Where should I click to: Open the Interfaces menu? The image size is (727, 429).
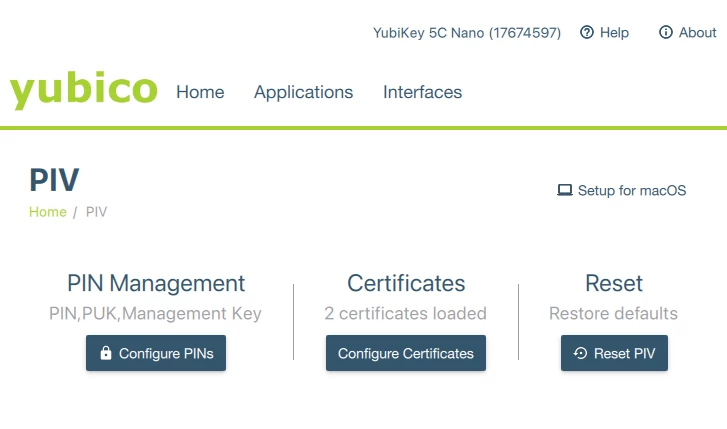pyautogui.click(x=422, y=92)
